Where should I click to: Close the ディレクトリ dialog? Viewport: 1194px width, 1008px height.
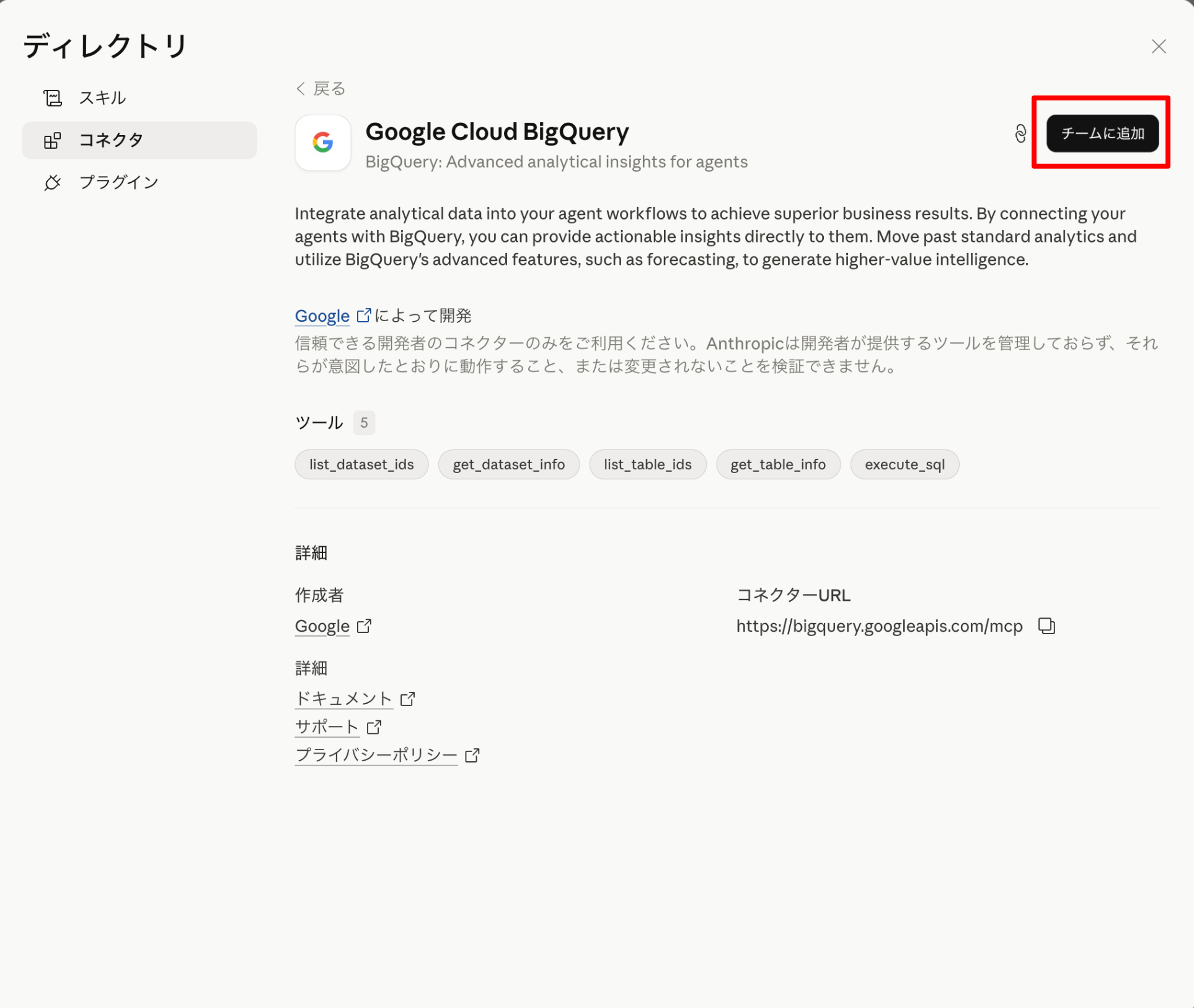(1158, 46)
